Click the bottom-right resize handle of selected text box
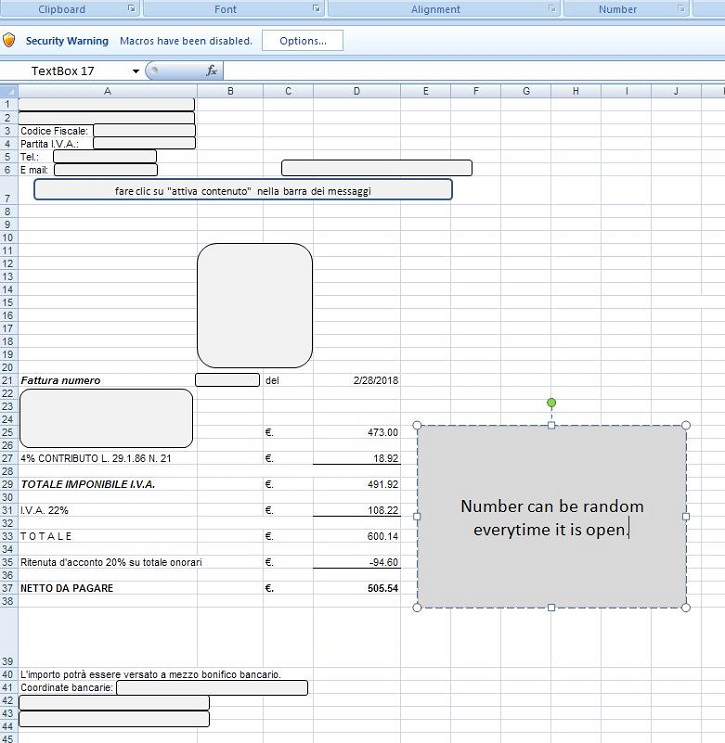The image size is (725, 743). (x=685, y=607)
